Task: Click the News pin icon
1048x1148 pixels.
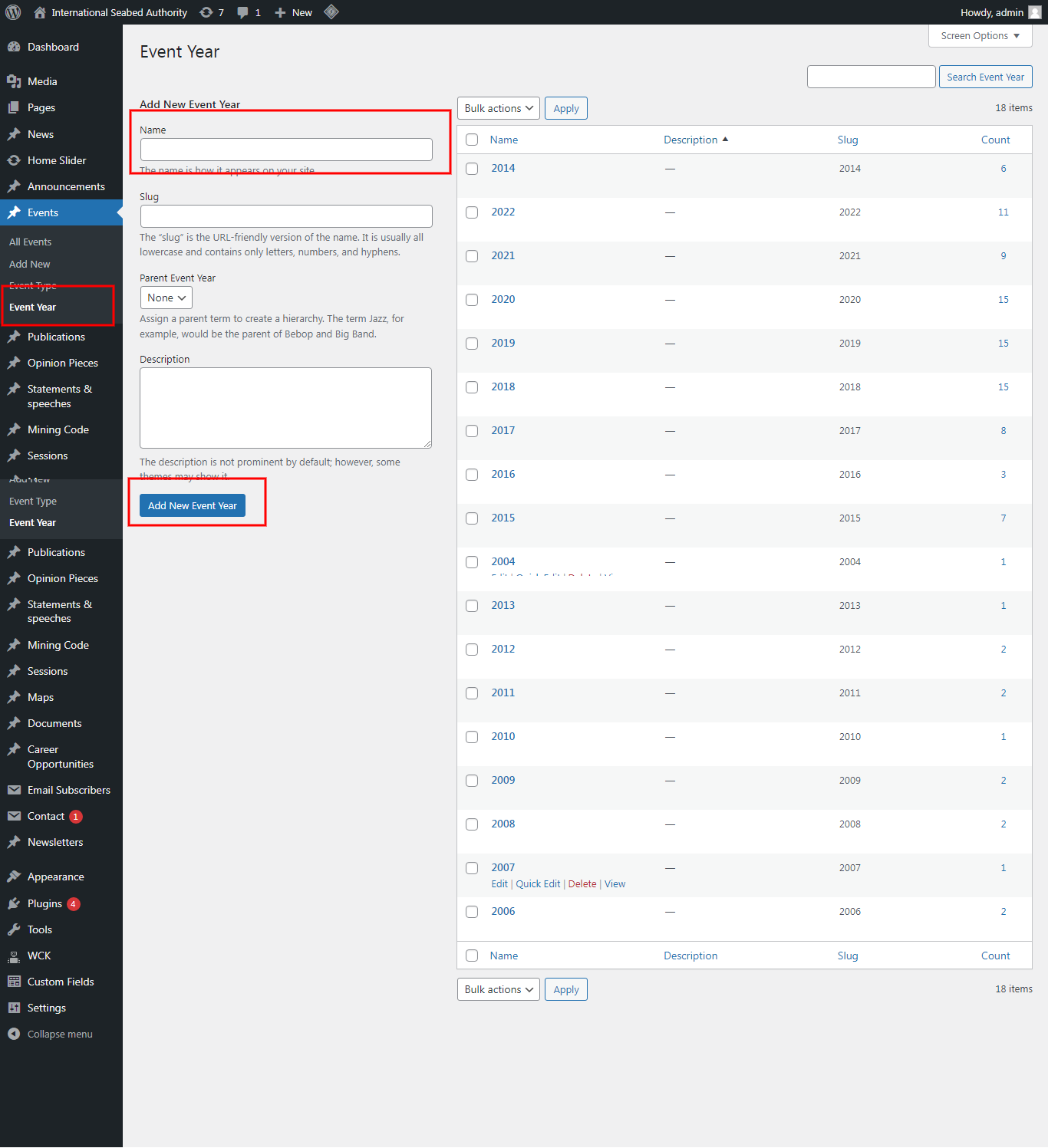Action: [x=14, y=134]
